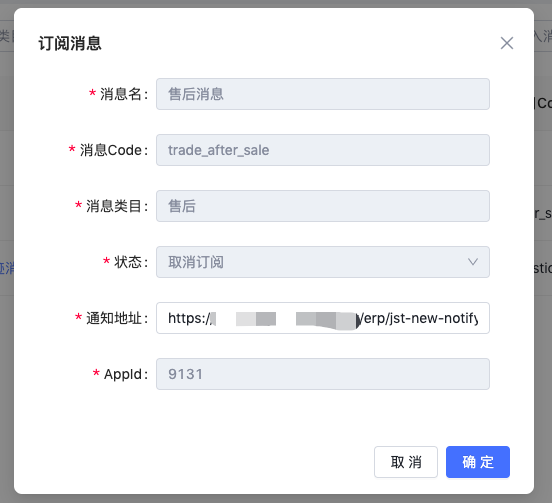This screenshot has width=552, height=503.
Task: Open the 状态 dropdown showing 取消订阅
Action: 323,262
